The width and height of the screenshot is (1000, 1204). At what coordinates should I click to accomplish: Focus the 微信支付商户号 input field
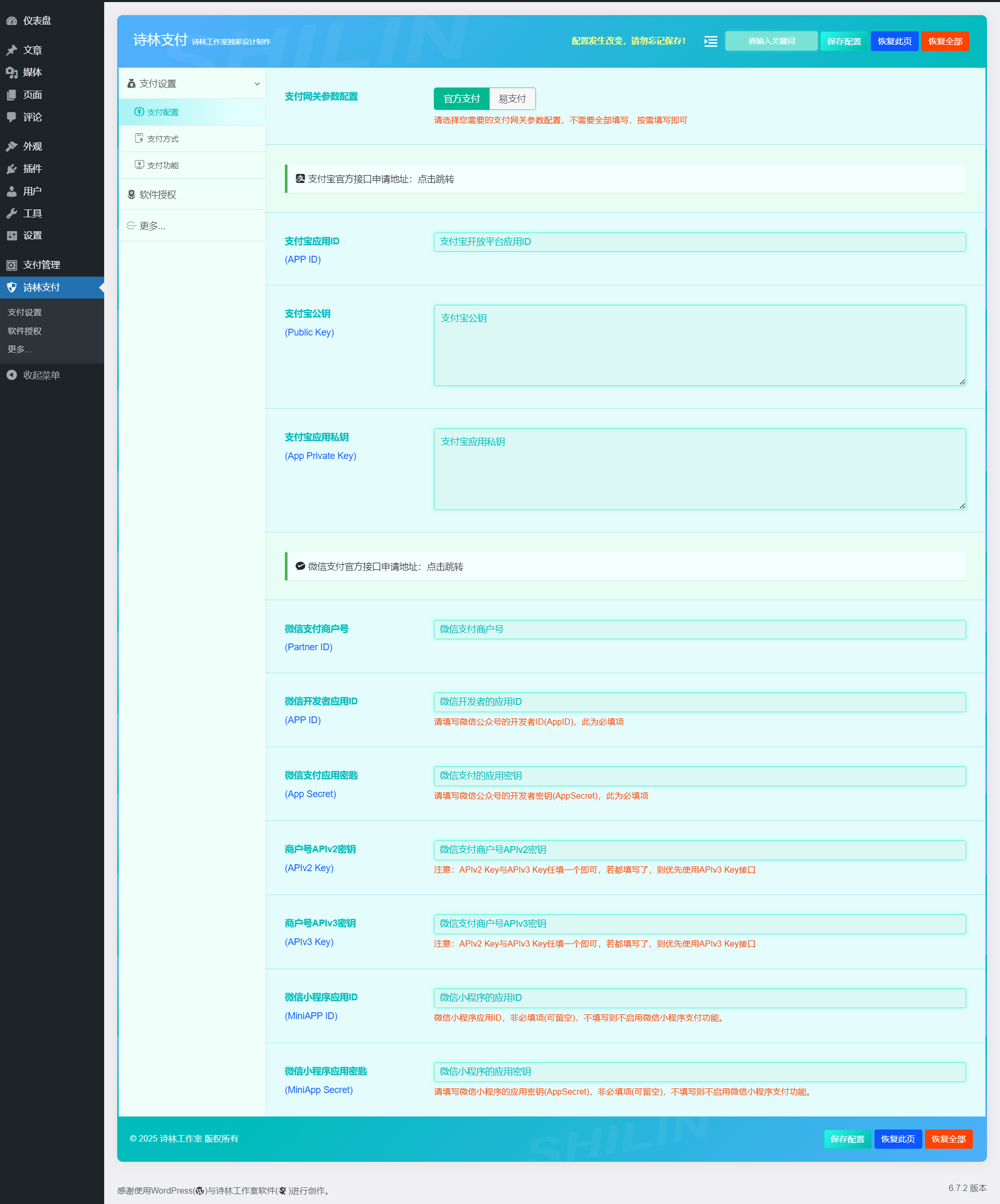click(x=699, y=629)
